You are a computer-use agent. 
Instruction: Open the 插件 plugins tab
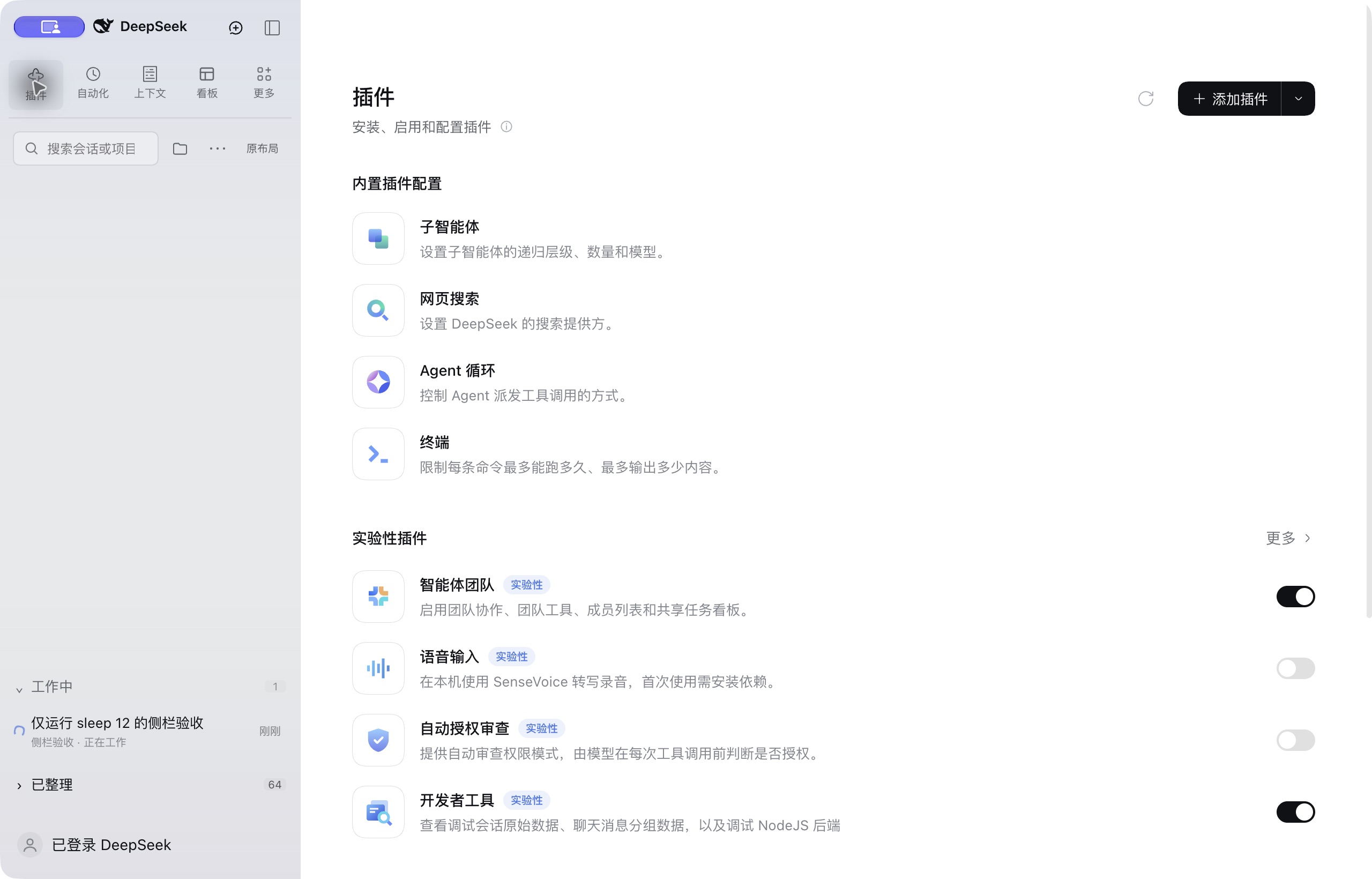[x=36, y=85]
